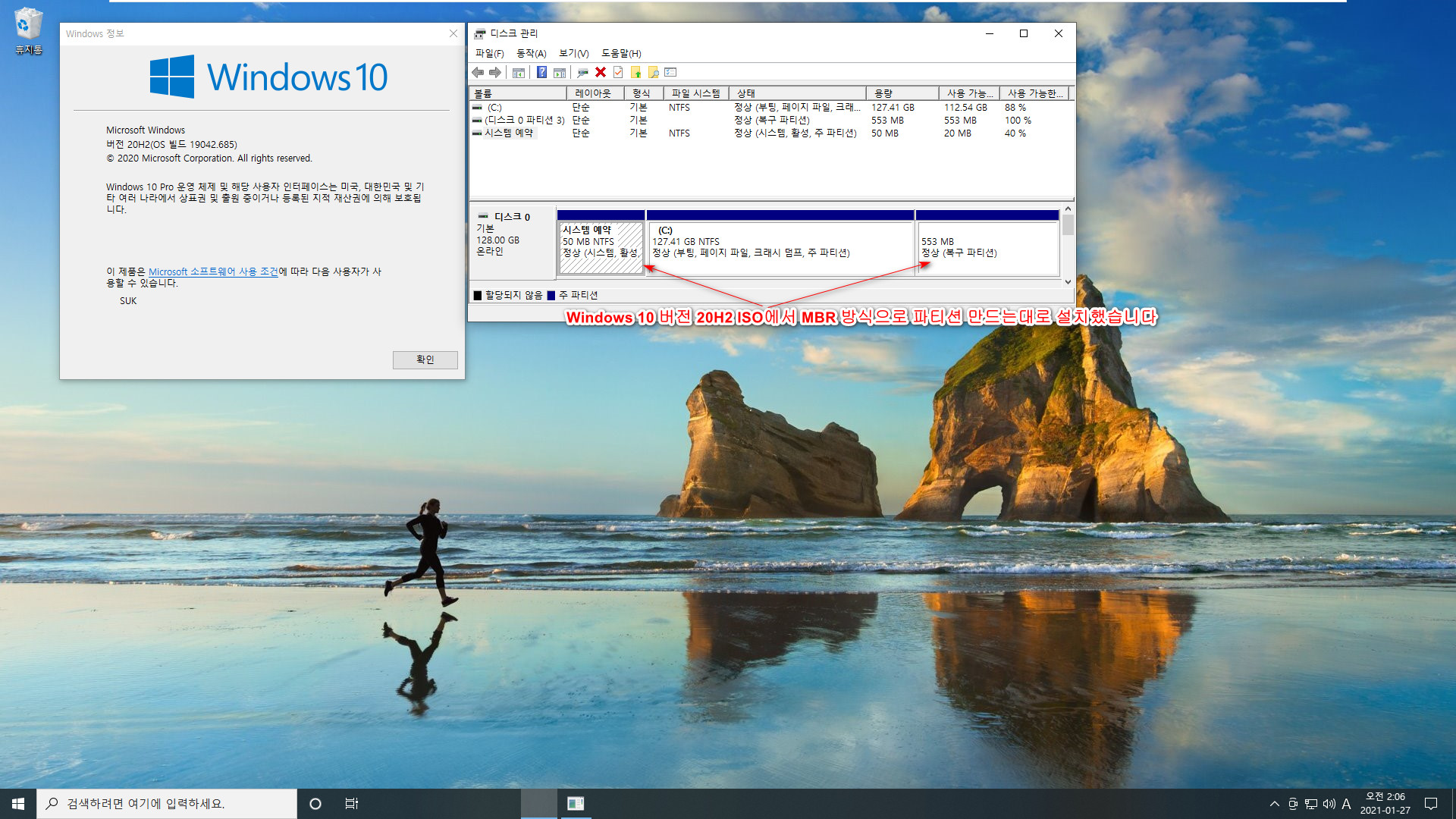Toggle the action pane icon
This screenshot has width=1456, height=819.
[560, 72]
